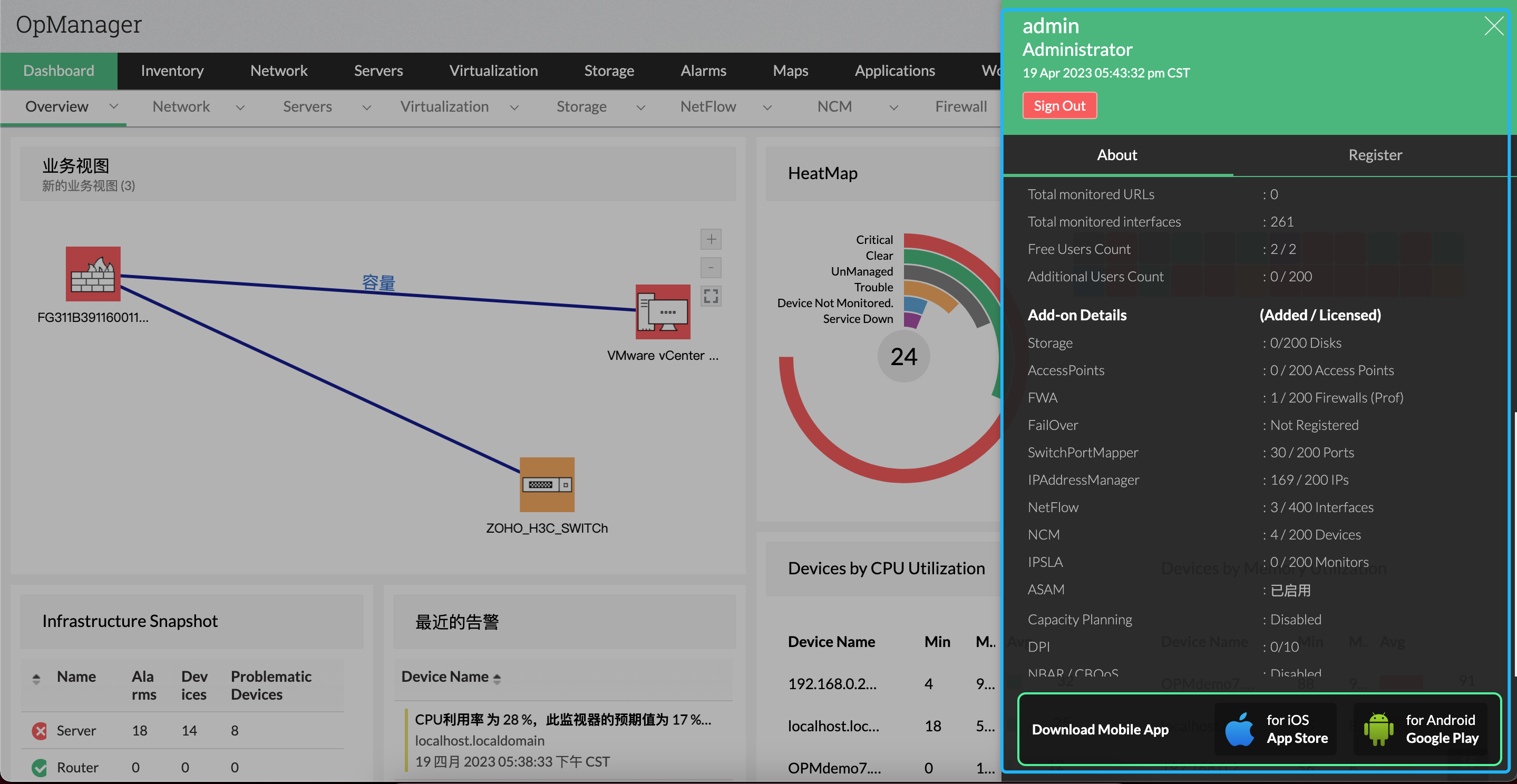1517x784 pixels.
Task: Open the Dashboard main tab
Action: [59, 71]
